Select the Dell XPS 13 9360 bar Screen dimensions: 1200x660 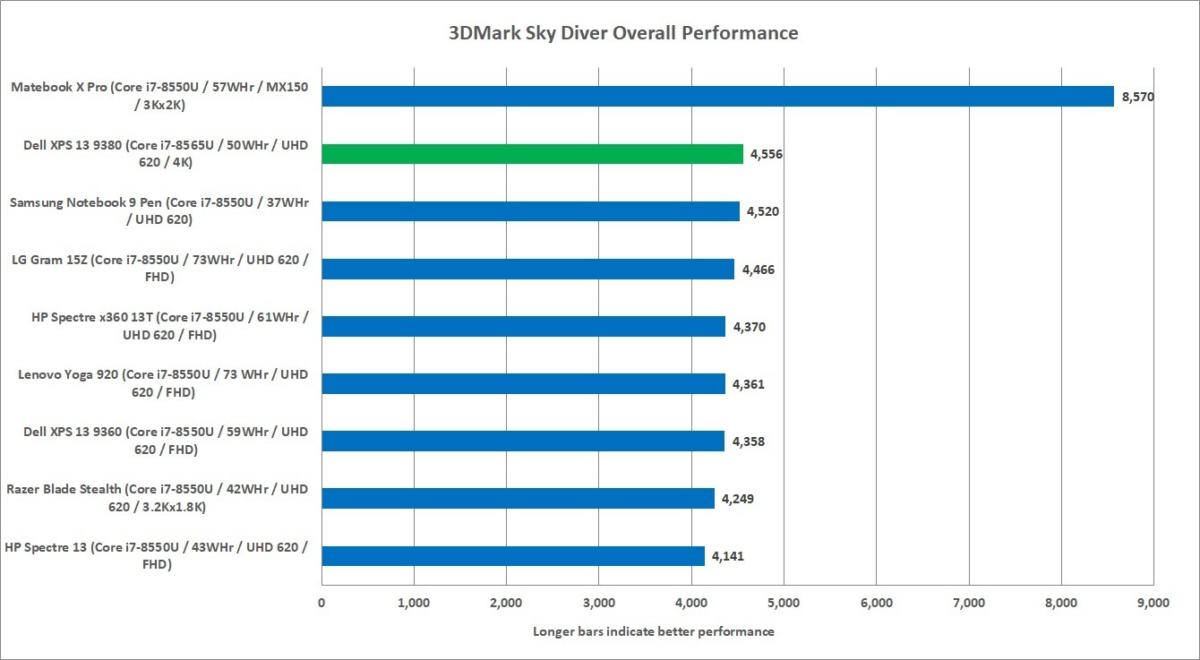tap(523, 441)
